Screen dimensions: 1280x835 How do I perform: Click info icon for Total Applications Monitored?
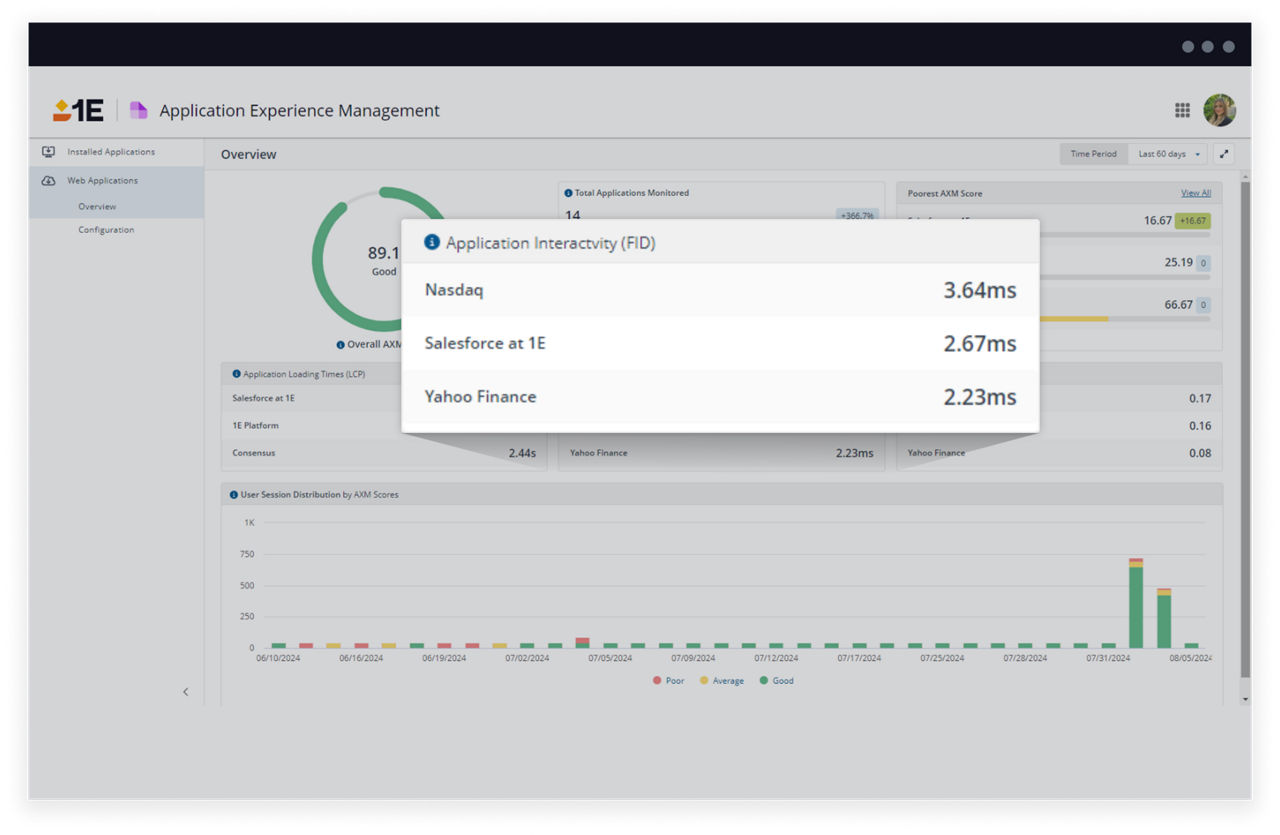(x=568, y=193)
